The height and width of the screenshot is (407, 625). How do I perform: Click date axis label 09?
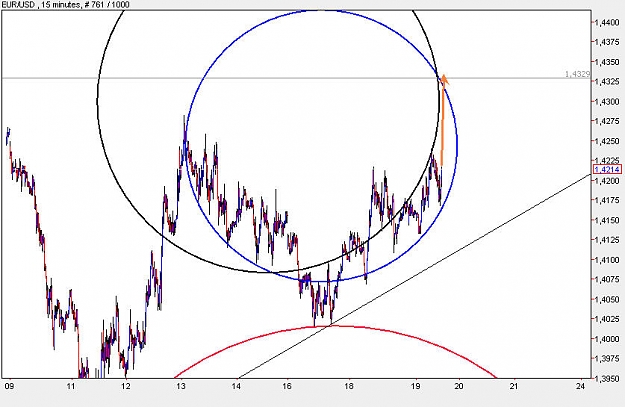[x=9, y=386]
